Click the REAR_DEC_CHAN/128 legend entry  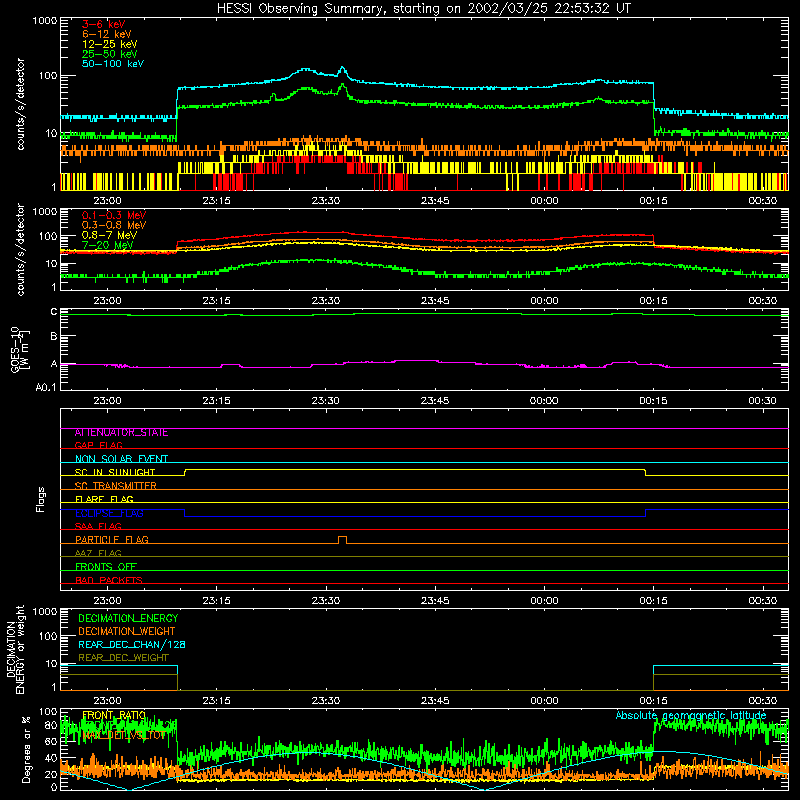(x=132, y=644)
